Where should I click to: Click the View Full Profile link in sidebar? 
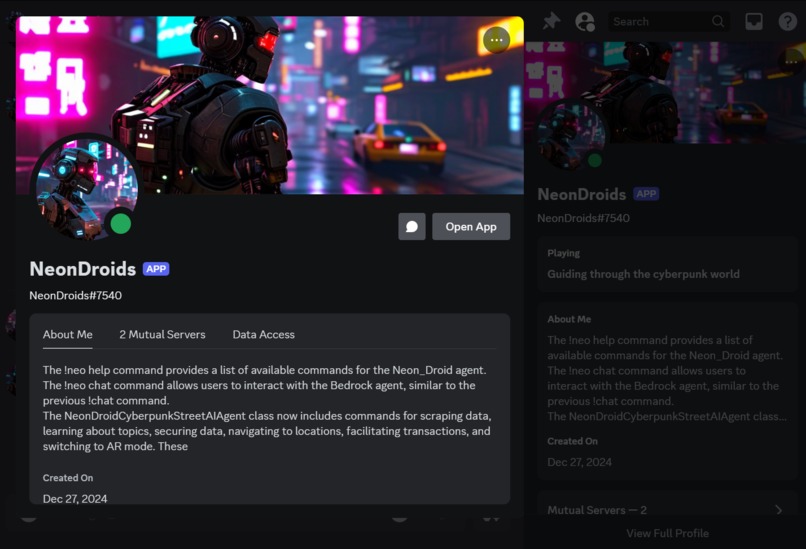pyautogui.click(x=667, y=534)
